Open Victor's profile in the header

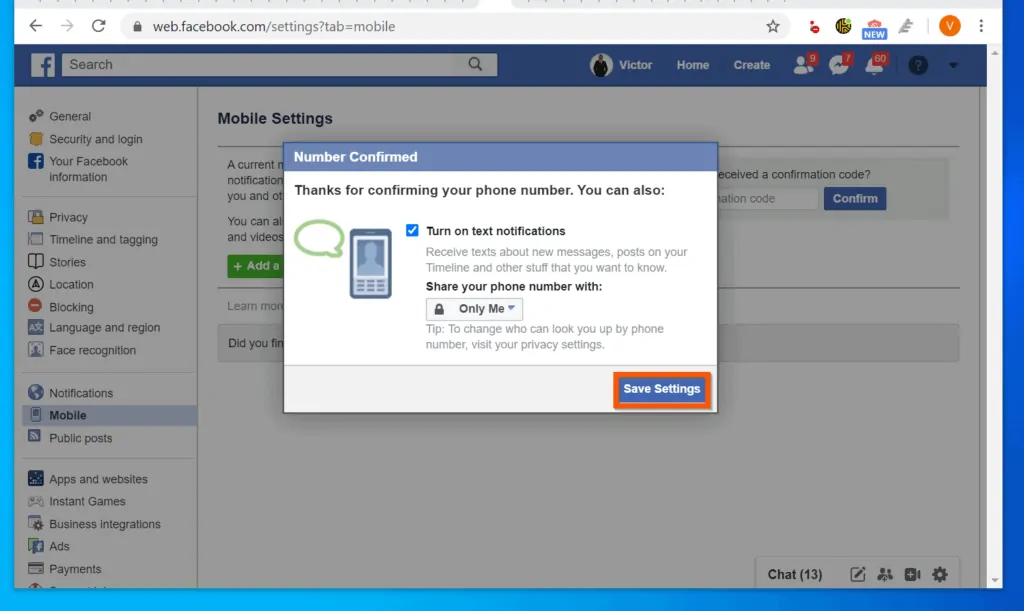tap(621, 65)
